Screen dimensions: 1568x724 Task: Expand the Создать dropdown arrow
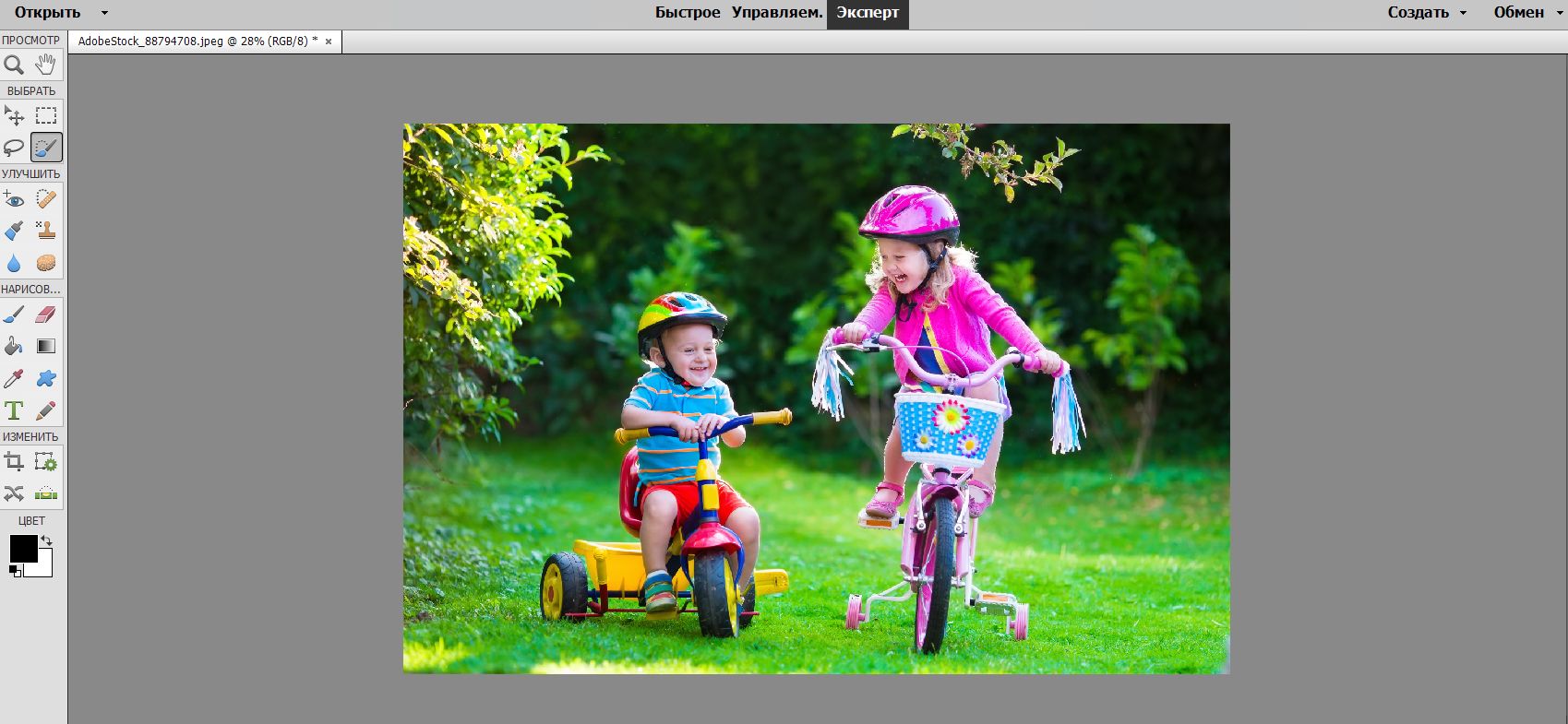click(1463, 13)
